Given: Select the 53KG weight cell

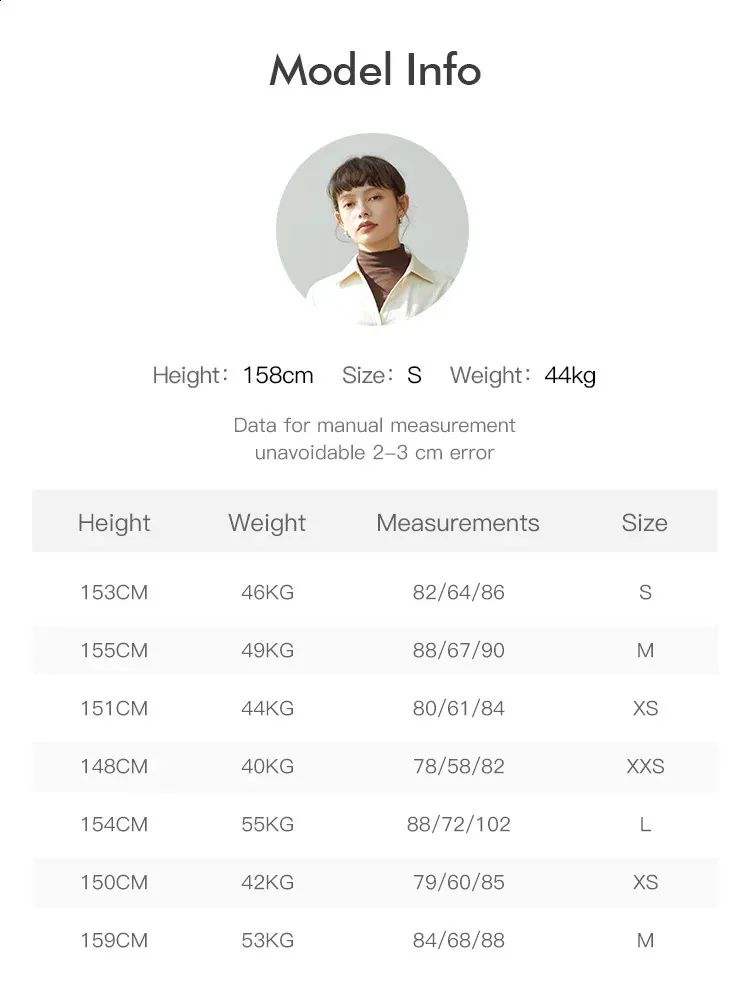Looking at the screenshot, I should 267,940.
